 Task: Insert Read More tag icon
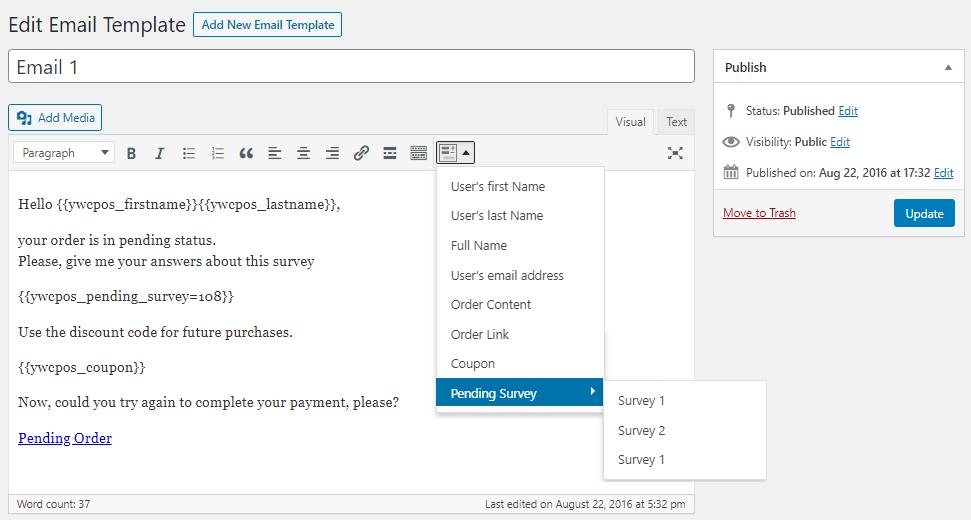[x=390, y=153]
